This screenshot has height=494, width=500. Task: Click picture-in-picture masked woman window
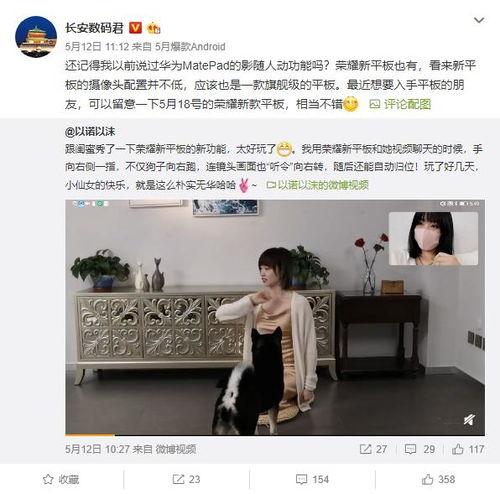pos(433,238)
